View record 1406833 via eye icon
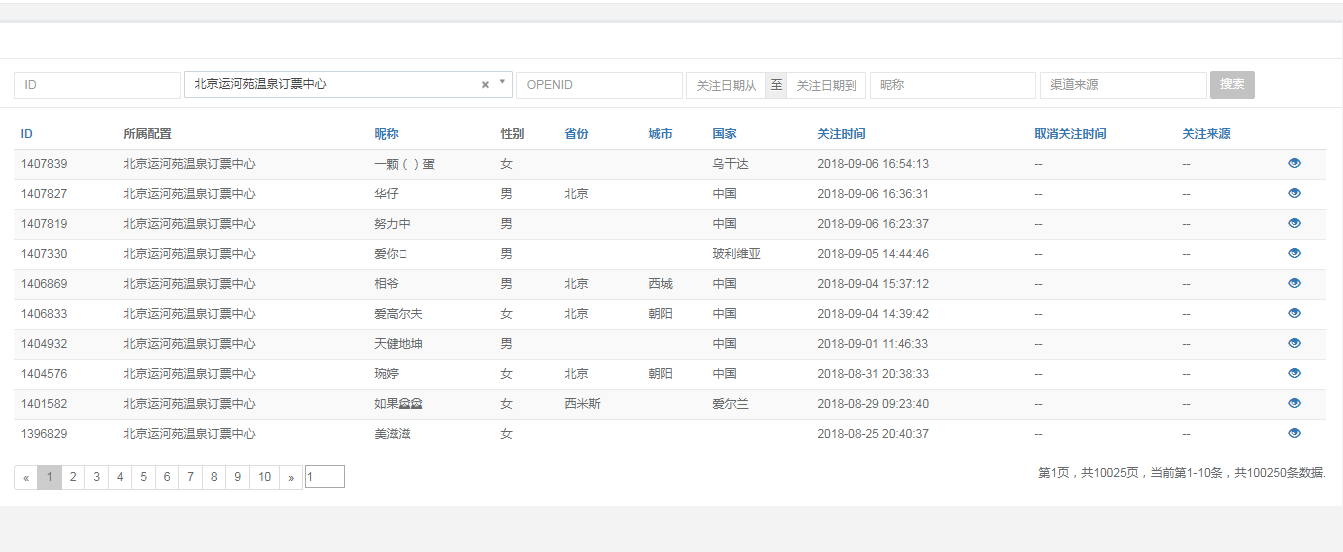This screenshot has height=552, width=1343. pyautogui.click(x=1294, y=313)
